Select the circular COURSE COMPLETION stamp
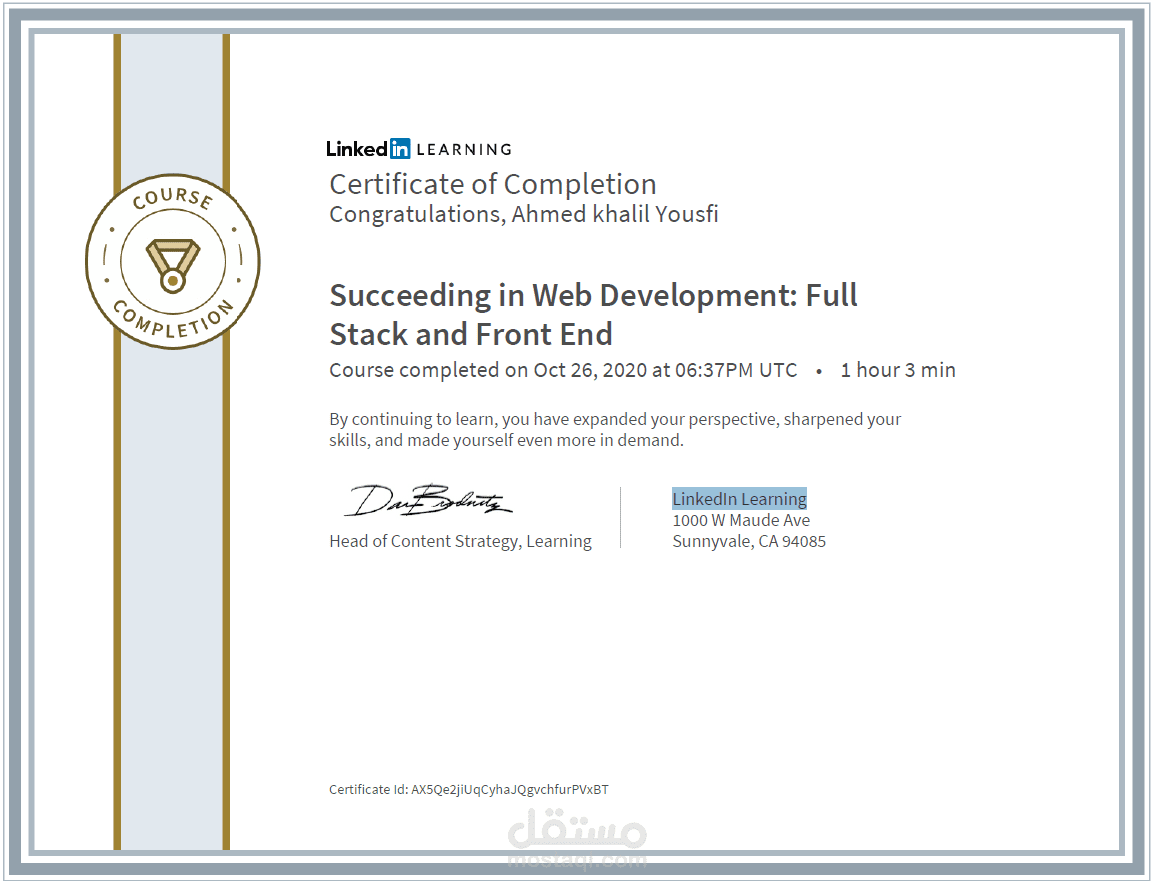This screenshot has width=1155, height=890. [x=172, y=260]
